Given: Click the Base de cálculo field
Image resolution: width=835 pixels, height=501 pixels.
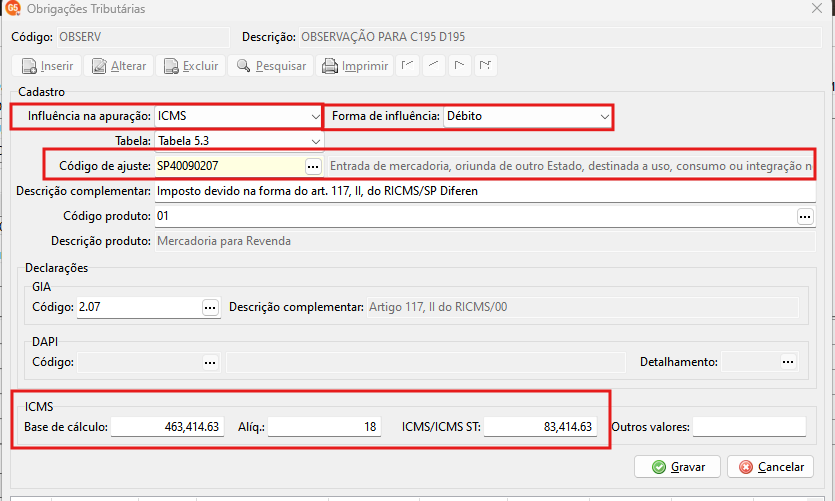Looking at the screenshot, I should pos(167,426).
